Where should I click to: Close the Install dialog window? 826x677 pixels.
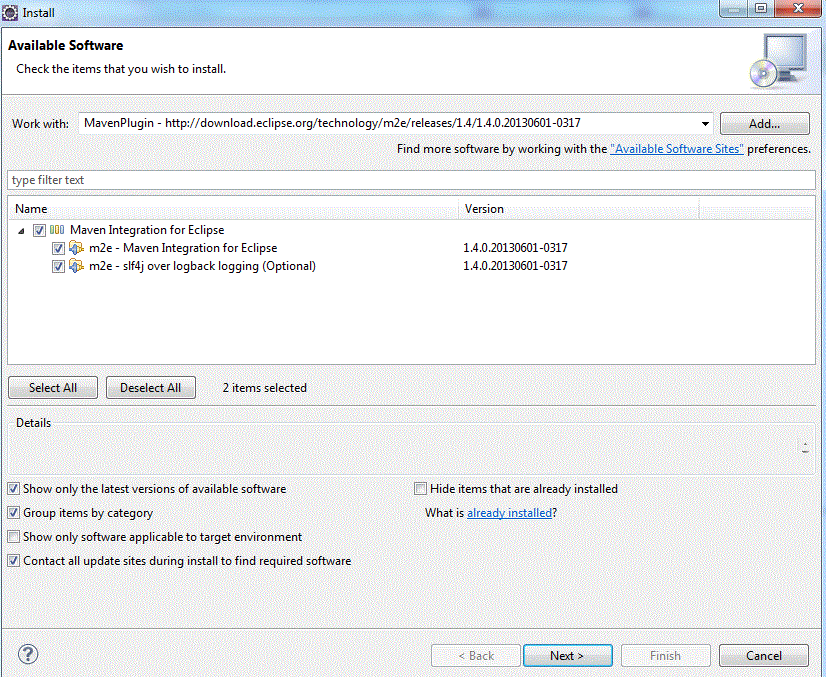point(799,8)
